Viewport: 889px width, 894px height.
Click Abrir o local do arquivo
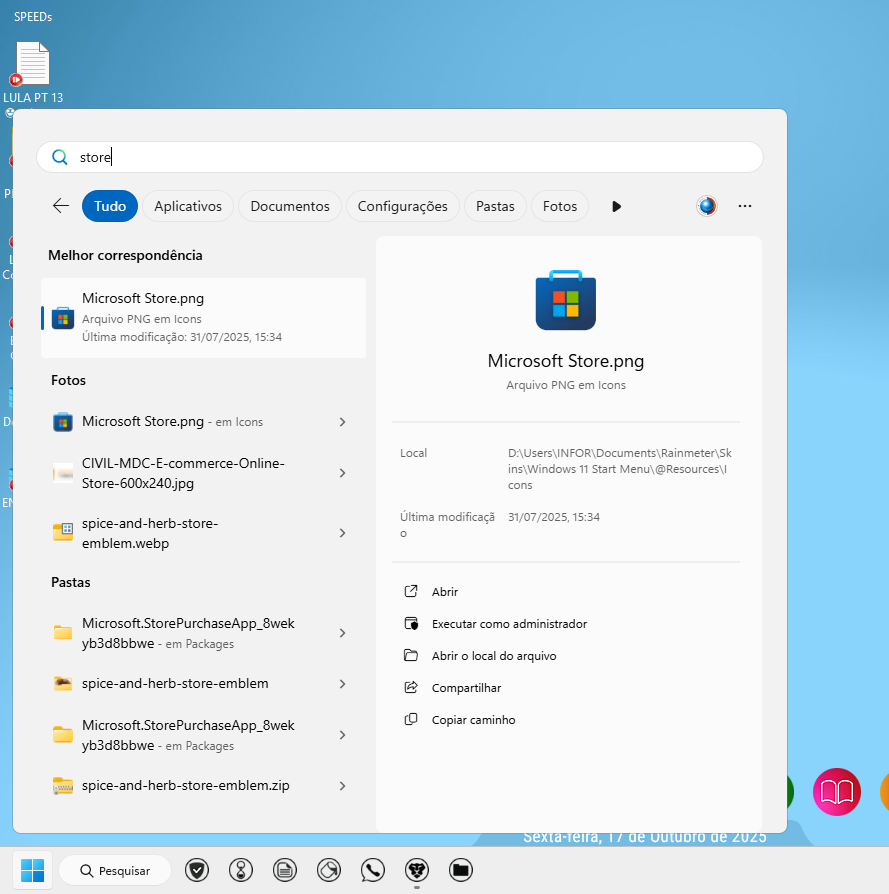[x=494, y=656]
